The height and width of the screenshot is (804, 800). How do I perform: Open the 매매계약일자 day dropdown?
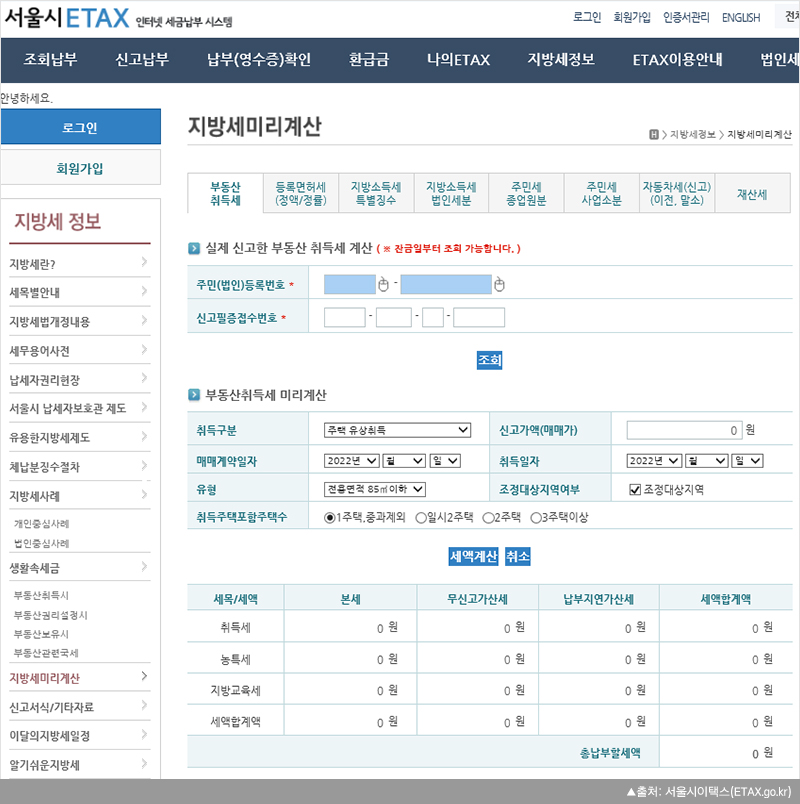tap(445, 461)
